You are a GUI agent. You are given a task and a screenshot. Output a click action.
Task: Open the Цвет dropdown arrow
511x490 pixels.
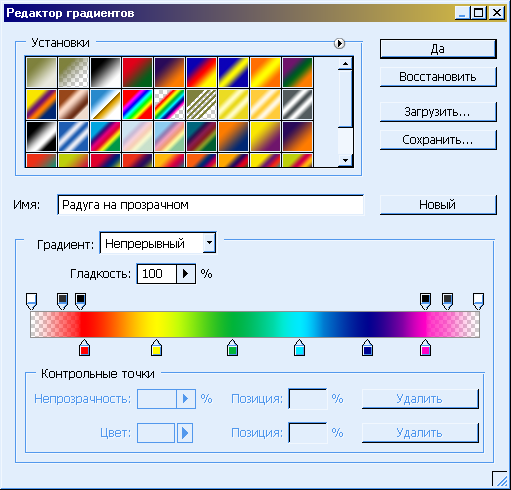click(185, 433)
